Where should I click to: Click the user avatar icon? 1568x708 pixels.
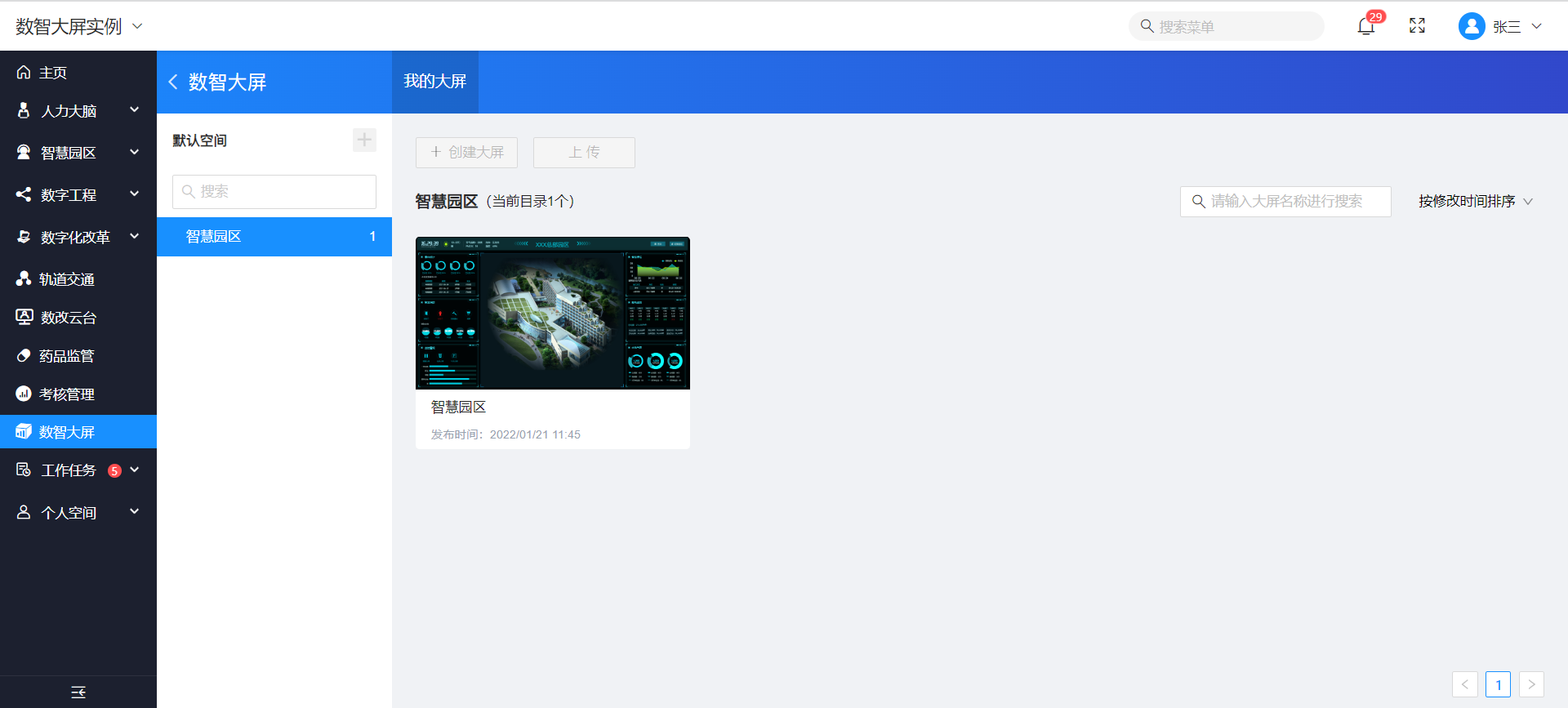[1471, 26]
